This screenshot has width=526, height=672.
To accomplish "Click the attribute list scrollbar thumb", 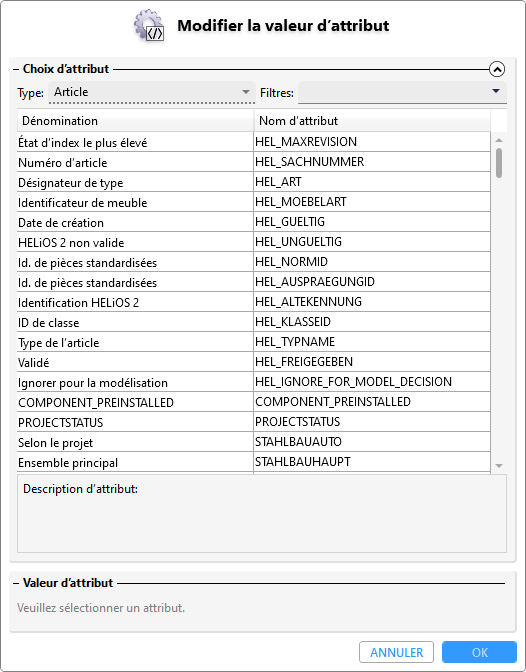I will coord(499,163).
